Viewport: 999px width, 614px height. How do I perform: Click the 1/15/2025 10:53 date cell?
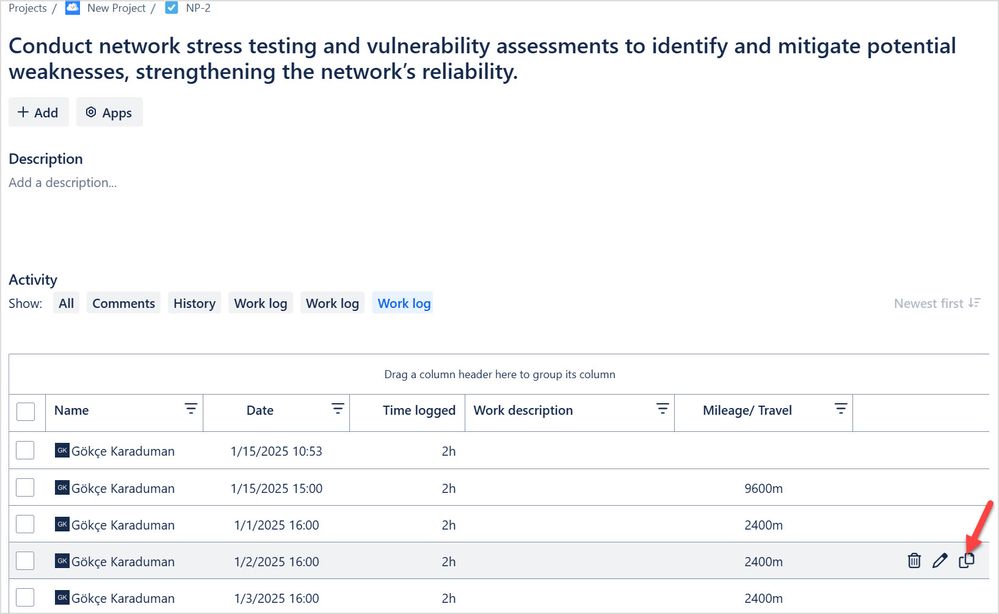[277, 451]
